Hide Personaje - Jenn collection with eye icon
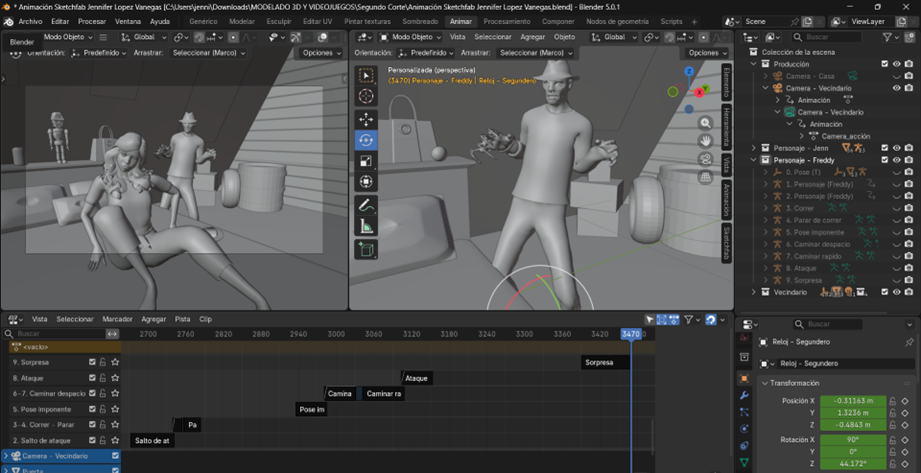This screenshot has height=473, width=921. (896, 148)
